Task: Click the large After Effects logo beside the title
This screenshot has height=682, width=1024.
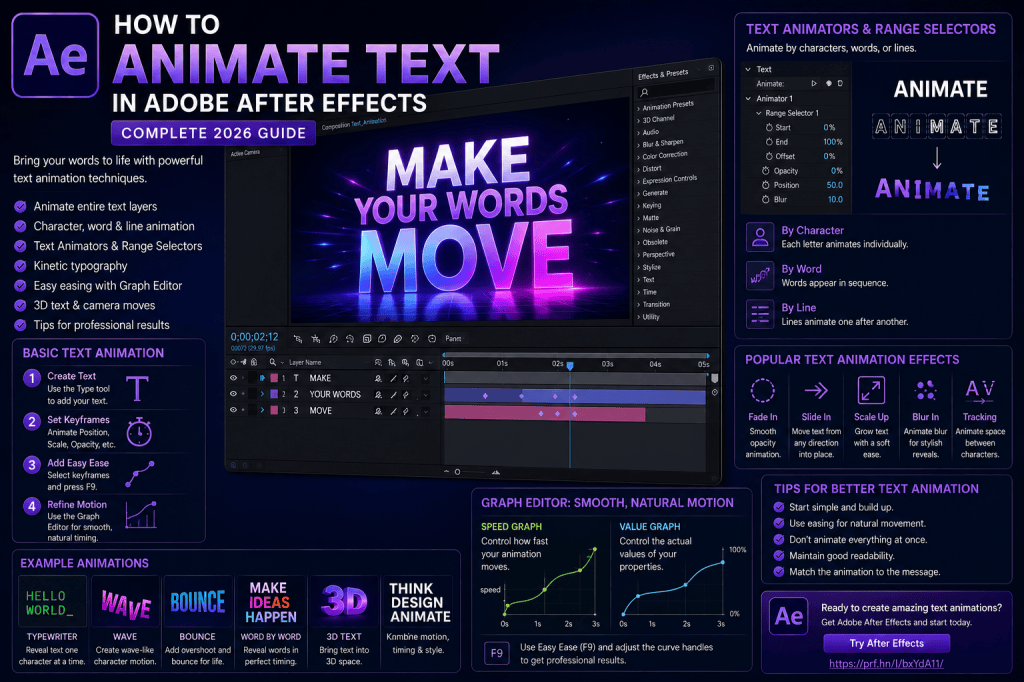Action: point(56,56)
